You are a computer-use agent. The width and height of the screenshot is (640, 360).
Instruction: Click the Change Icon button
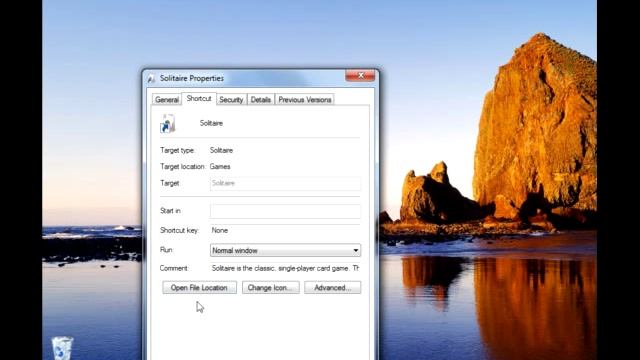pos(270,288)
